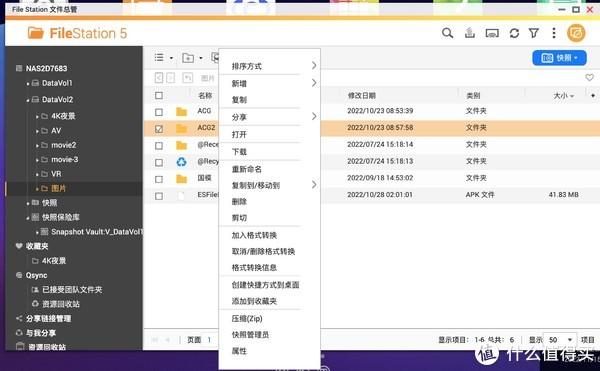Viewport: 600px width, 371px height.
Task: Open the items-per-page 50 dropdown
Action: (x=560, y=340)
